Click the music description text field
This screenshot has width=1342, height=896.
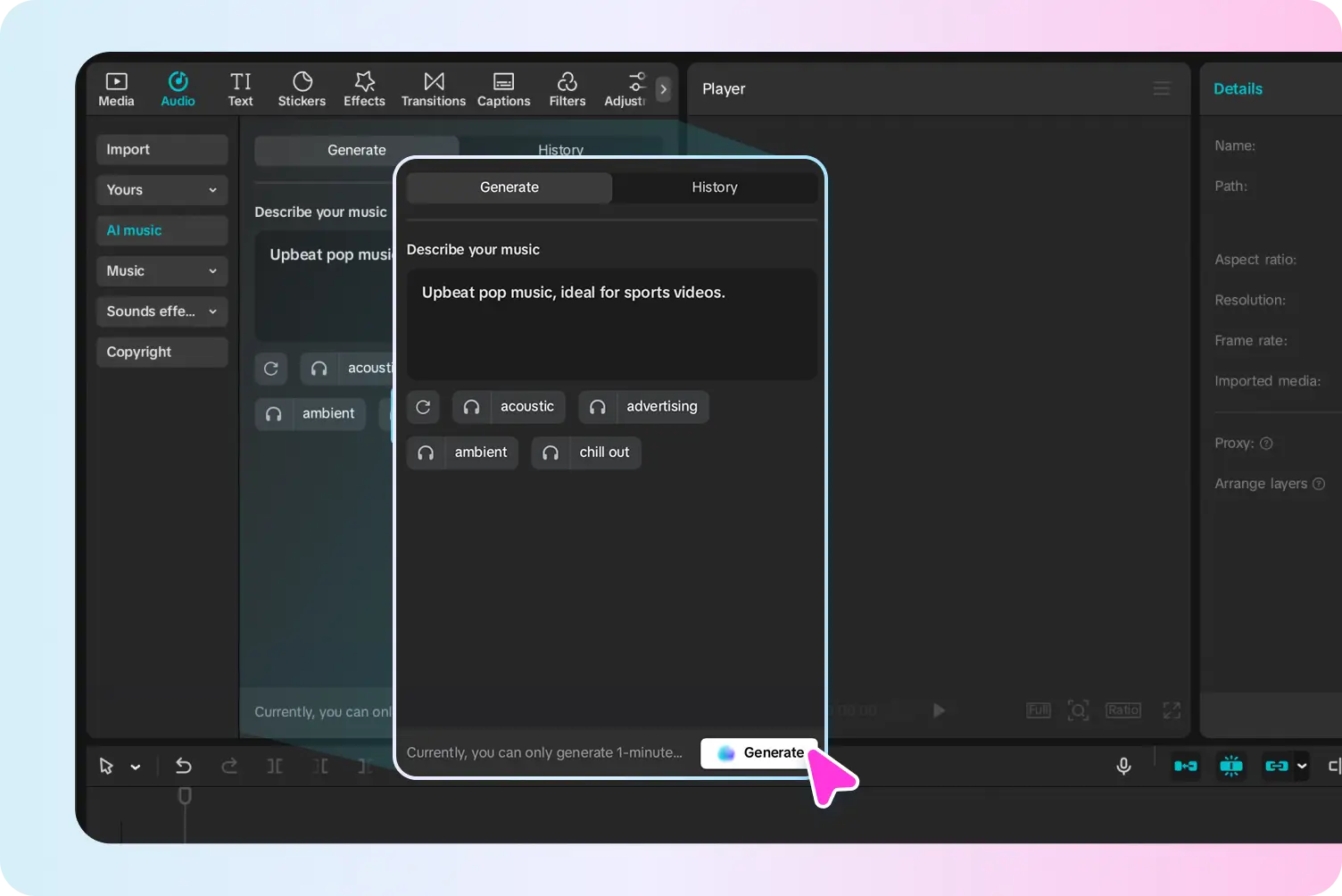[x=612, y=324]
